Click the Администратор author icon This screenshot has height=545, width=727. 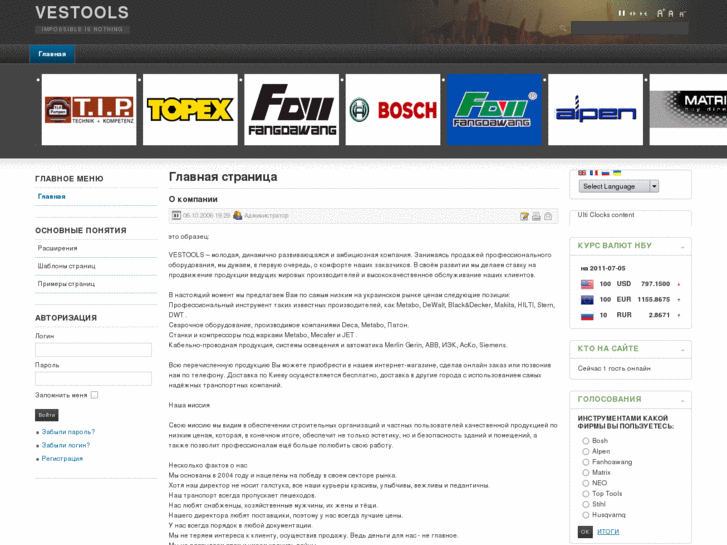click(237, 216)
